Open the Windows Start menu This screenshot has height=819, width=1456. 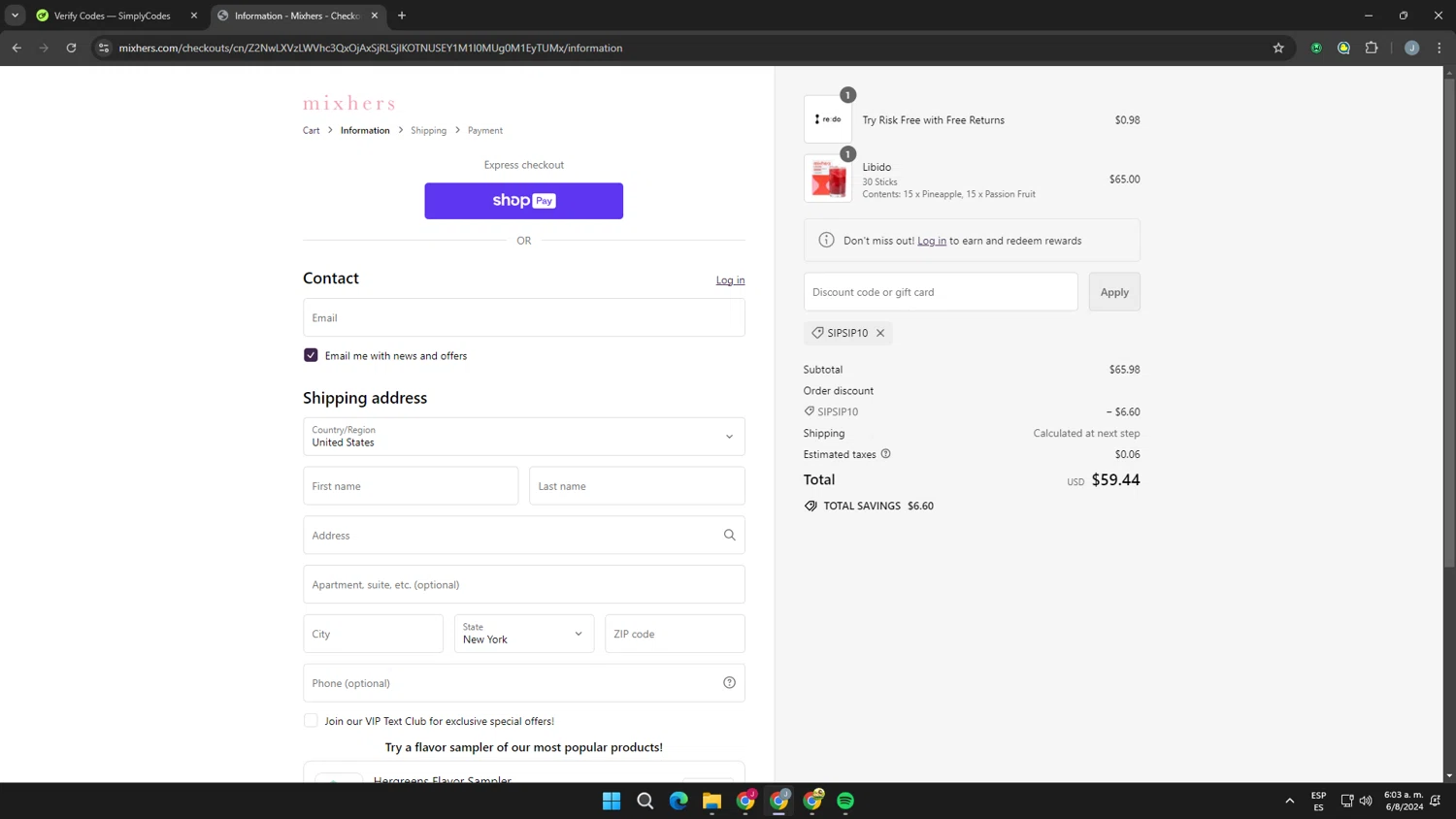tap(612, 801)
